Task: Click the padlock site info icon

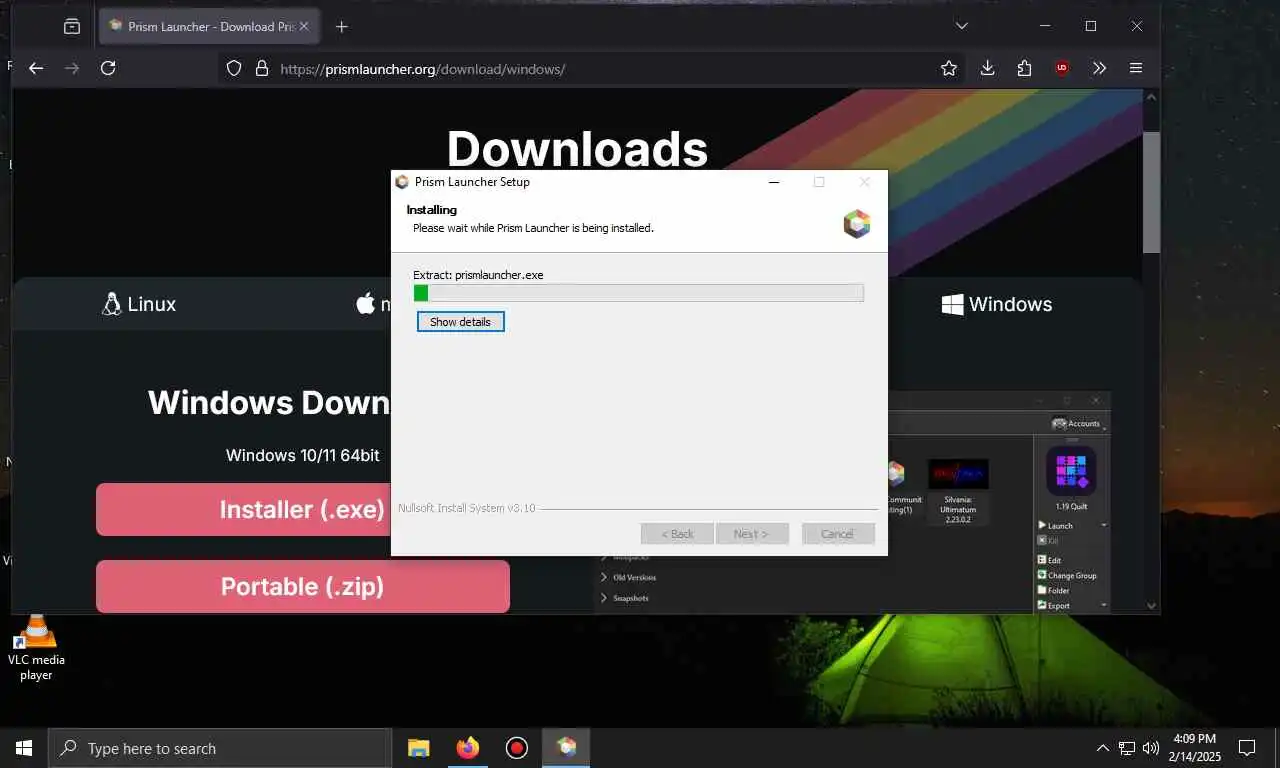Action: coord(262,68)
